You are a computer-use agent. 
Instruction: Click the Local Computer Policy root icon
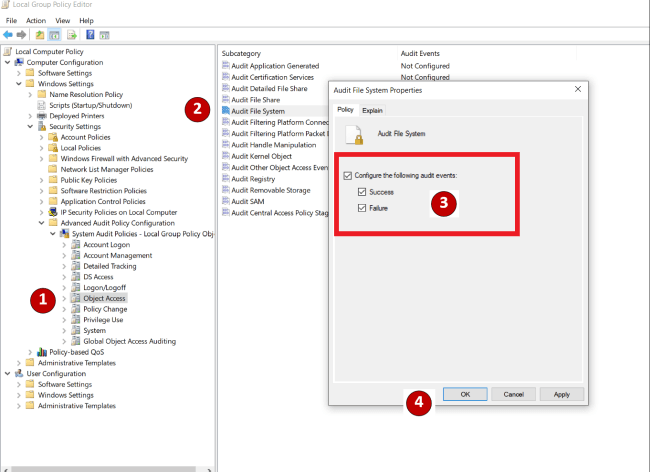7,51
